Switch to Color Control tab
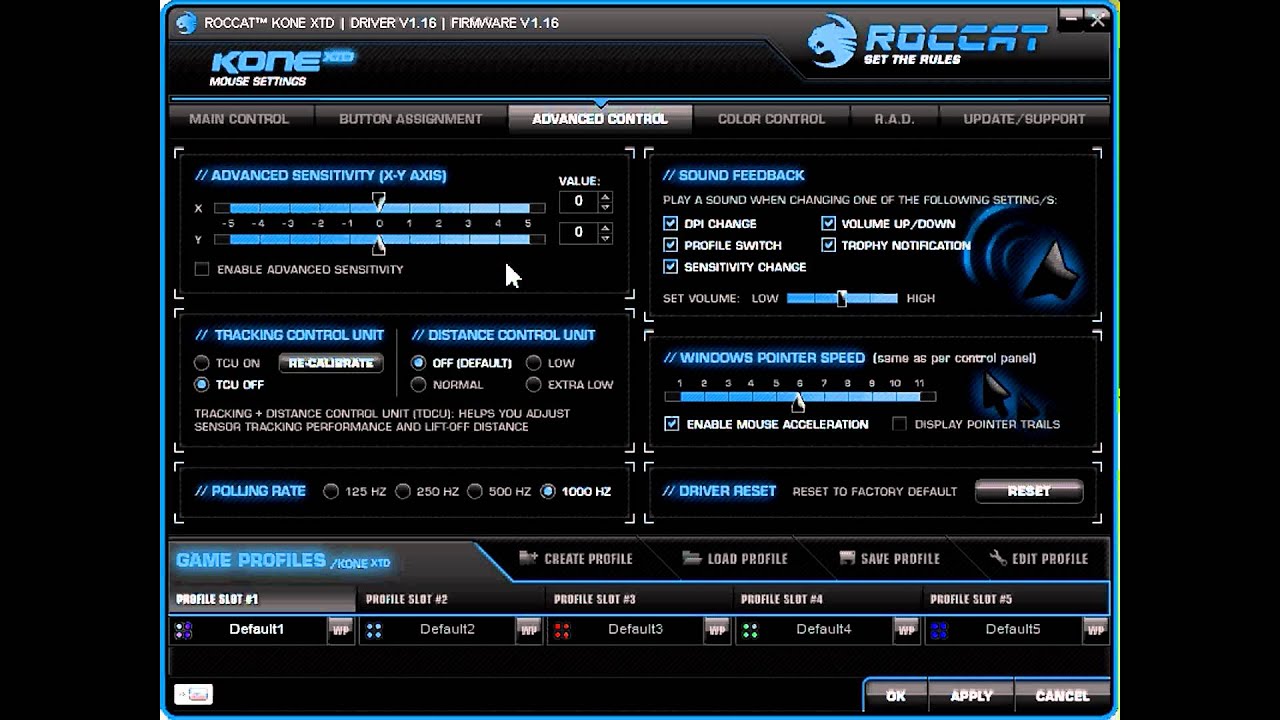 pos(771,119)
